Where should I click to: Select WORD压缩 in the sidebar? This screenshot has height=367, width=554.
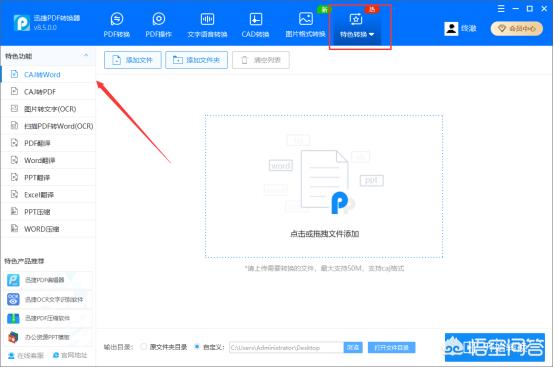[48, 229]
